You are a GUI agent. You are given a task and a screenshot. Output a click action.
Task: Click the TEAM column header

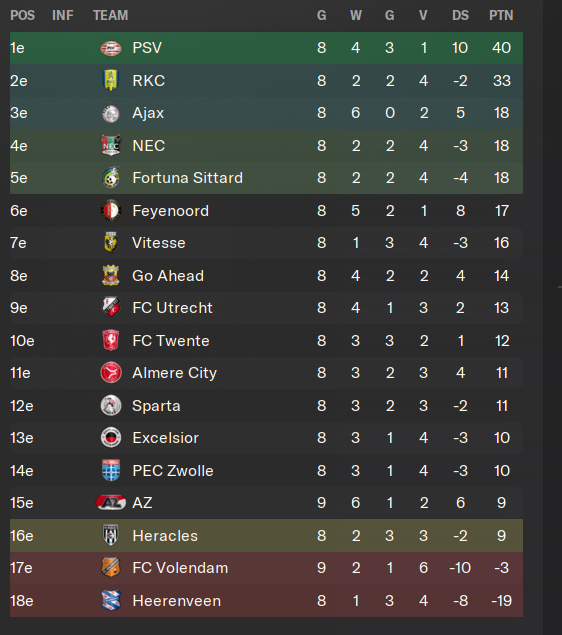pyautogui.click(x=111, y=15)
